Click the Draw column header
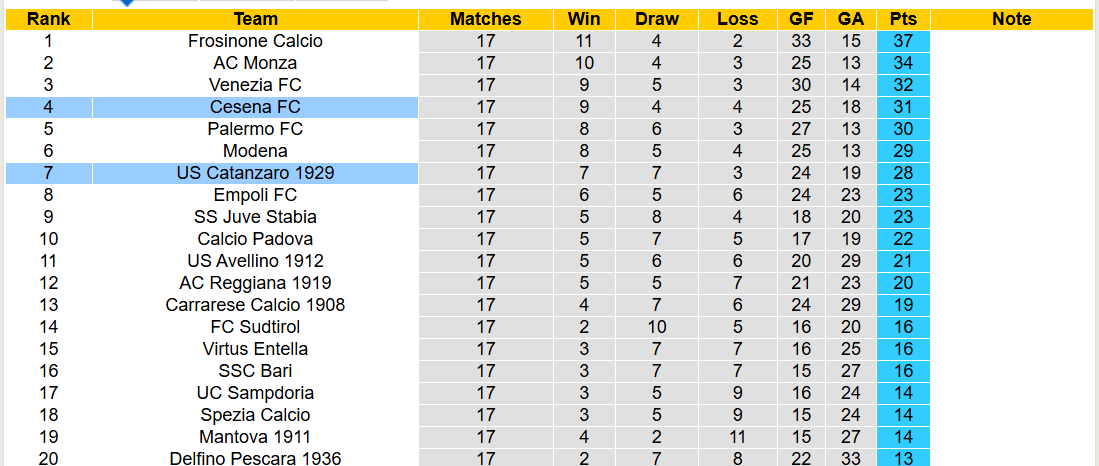The width and height of the screenshot is (1099, 466). point(656,19)
